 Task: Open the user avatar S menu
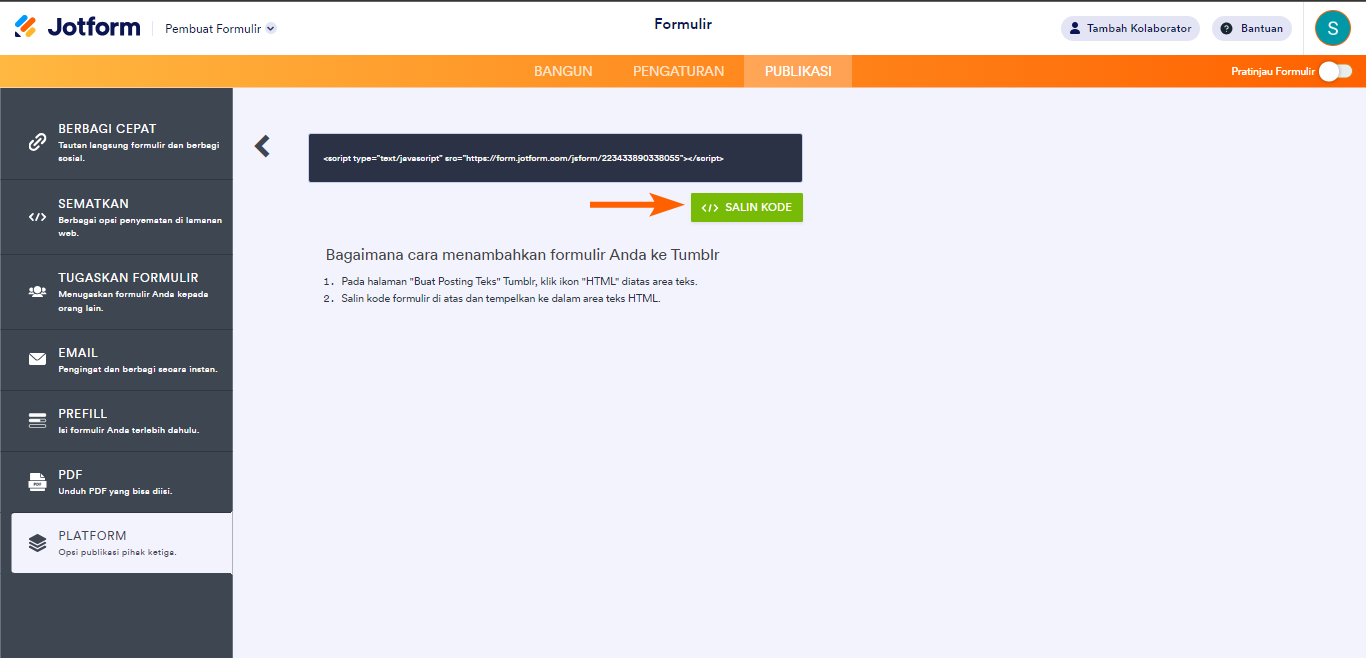tap(1332, 28)
